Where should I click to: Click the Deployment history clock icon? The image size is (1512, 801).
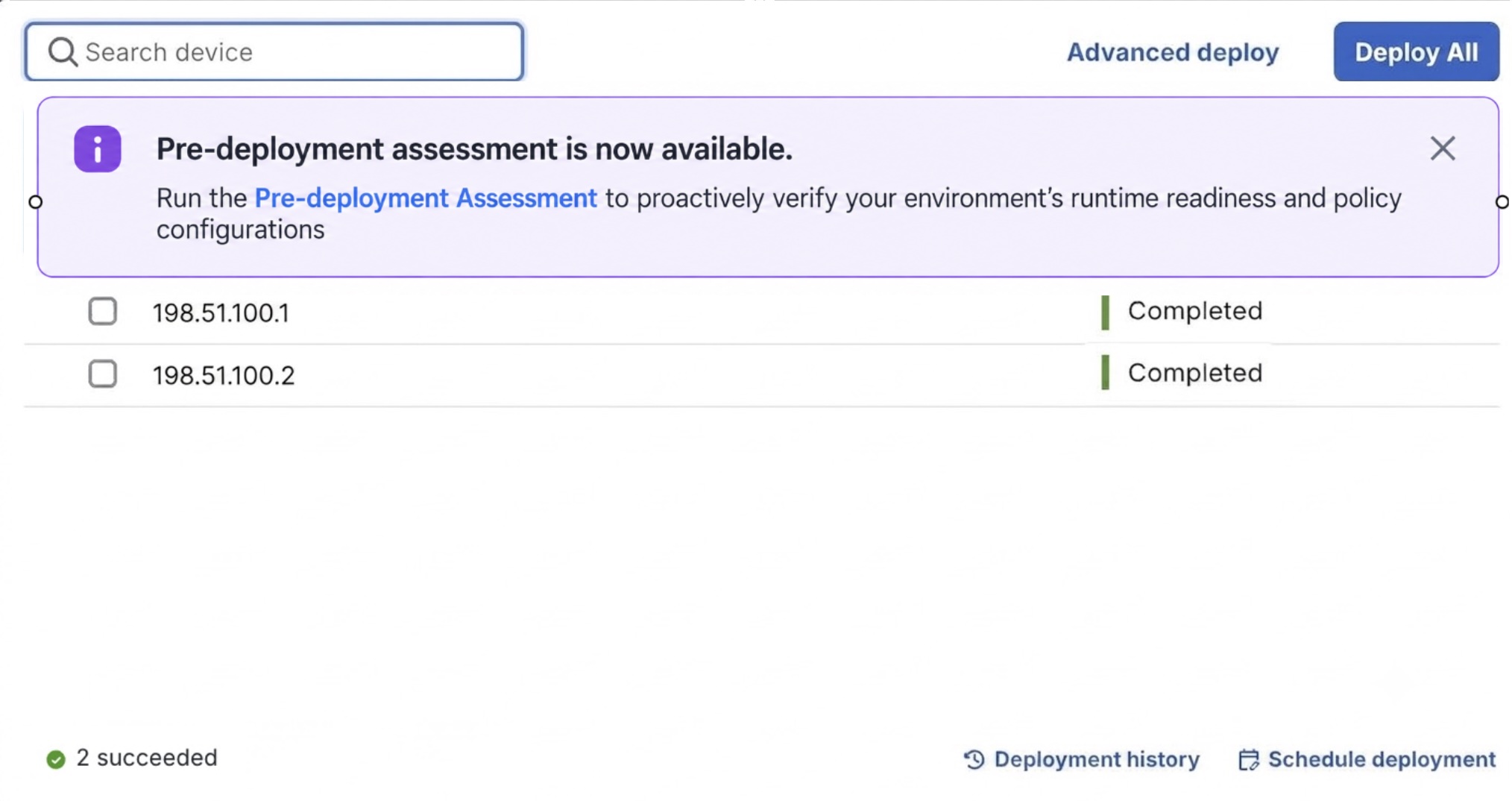point(974,759)
